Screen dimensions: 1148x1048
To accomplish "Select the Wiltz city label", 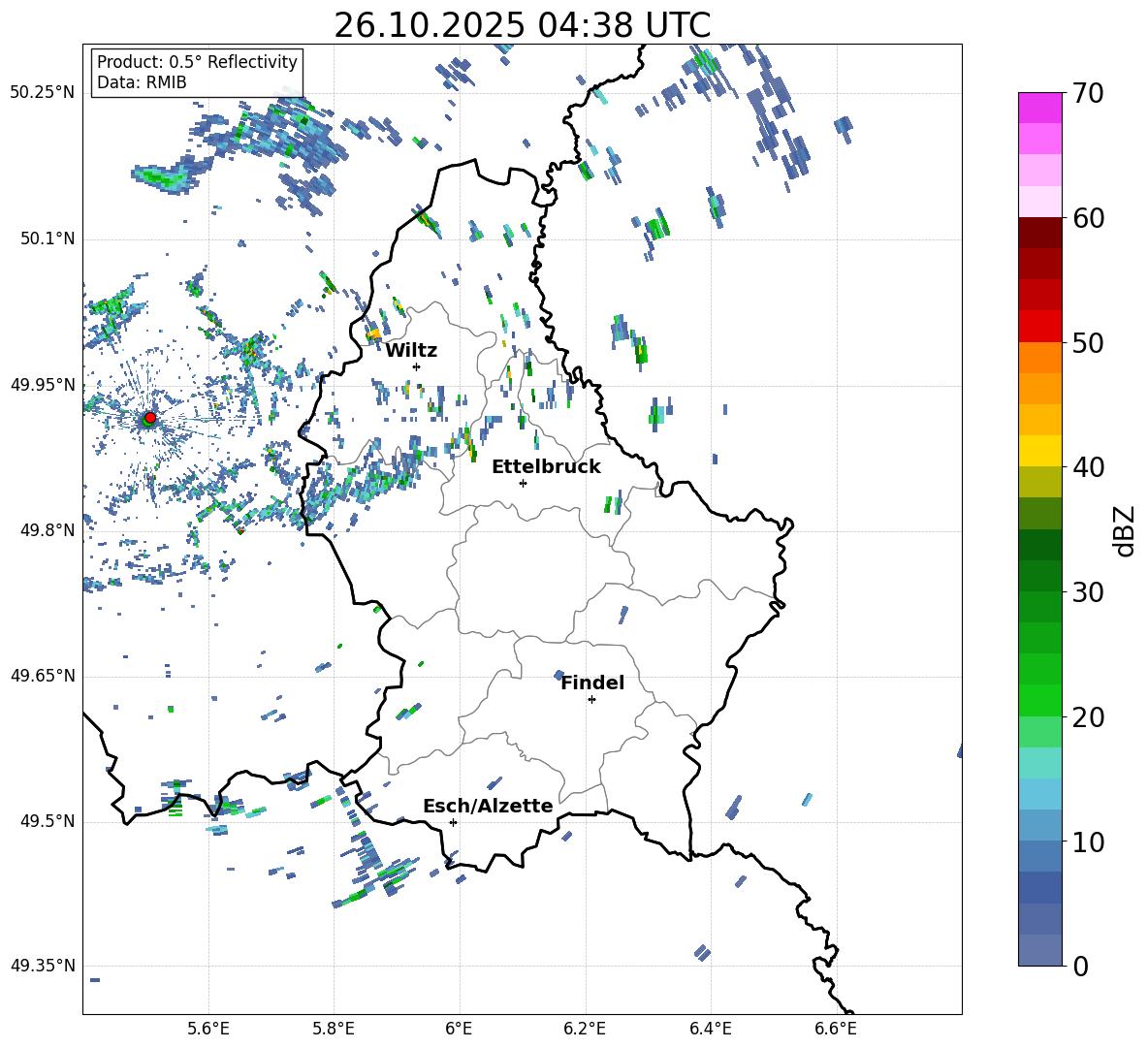I will 411,350.
